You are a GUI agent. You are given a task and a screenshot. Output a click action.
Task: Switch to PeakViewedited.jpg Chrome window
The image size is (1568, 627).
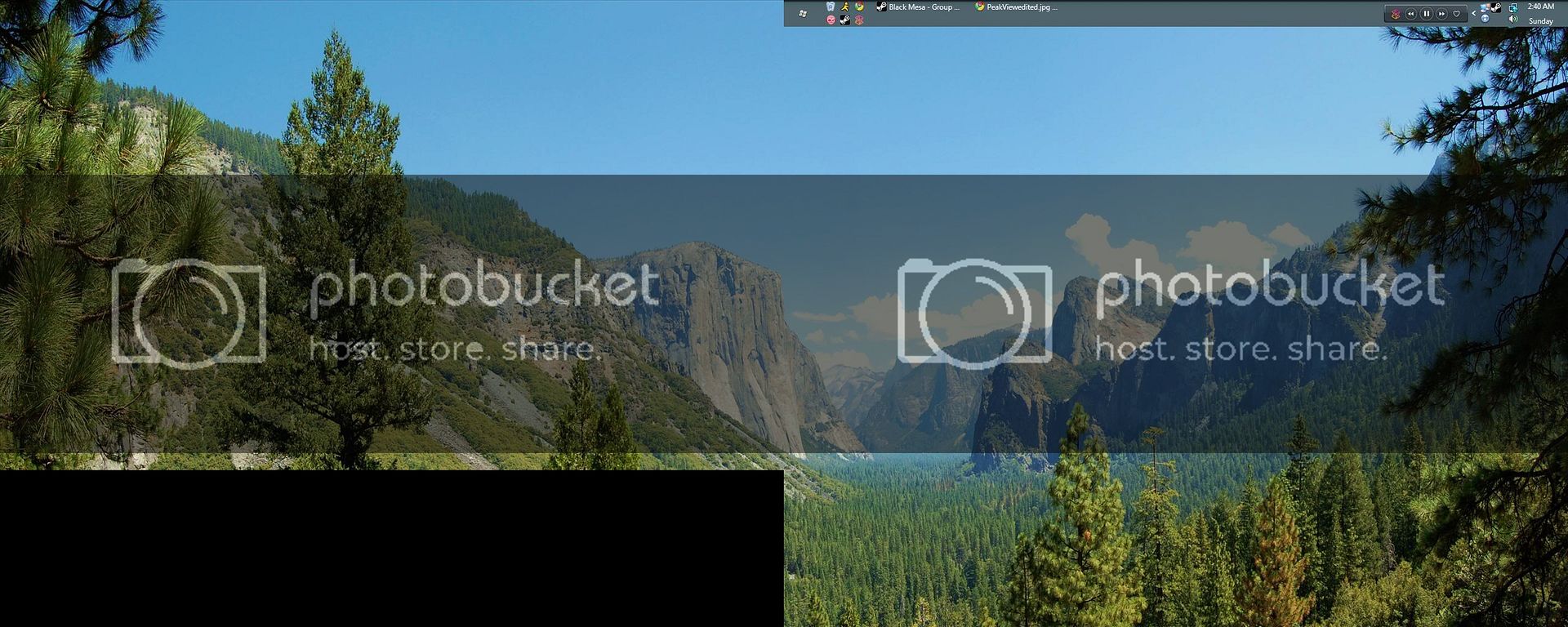[x=1016, y=7]
